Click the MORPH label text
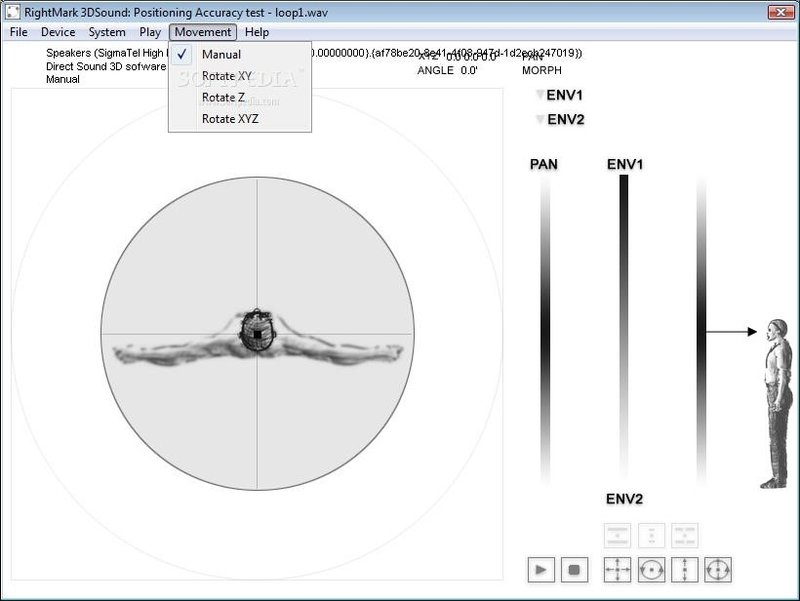 [541, 70]
